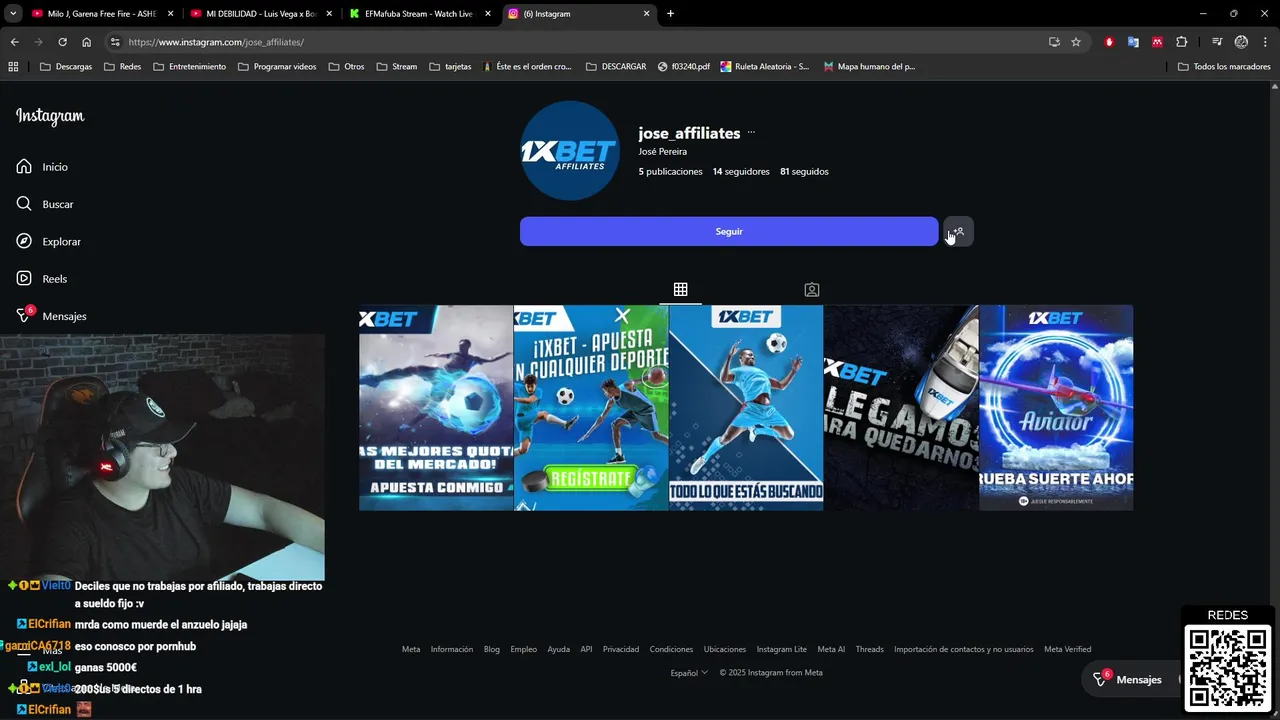The width and height of the screenshot is (1280, 720).
Task: Open the Aviator post thumbnail
Action: pyautogui.click(x=1056, y=408)
